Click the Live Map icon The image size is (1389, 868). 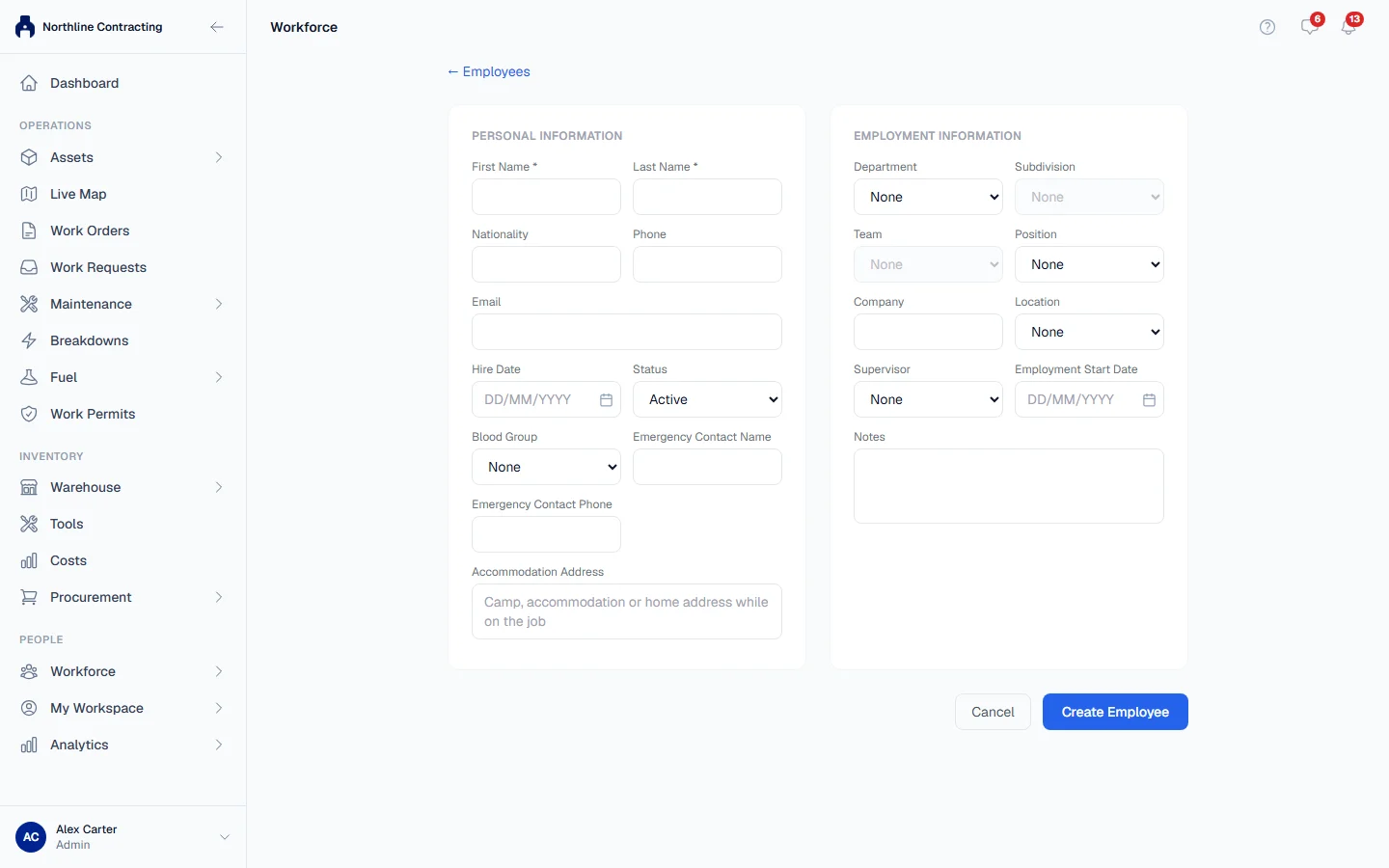point(29,194)
